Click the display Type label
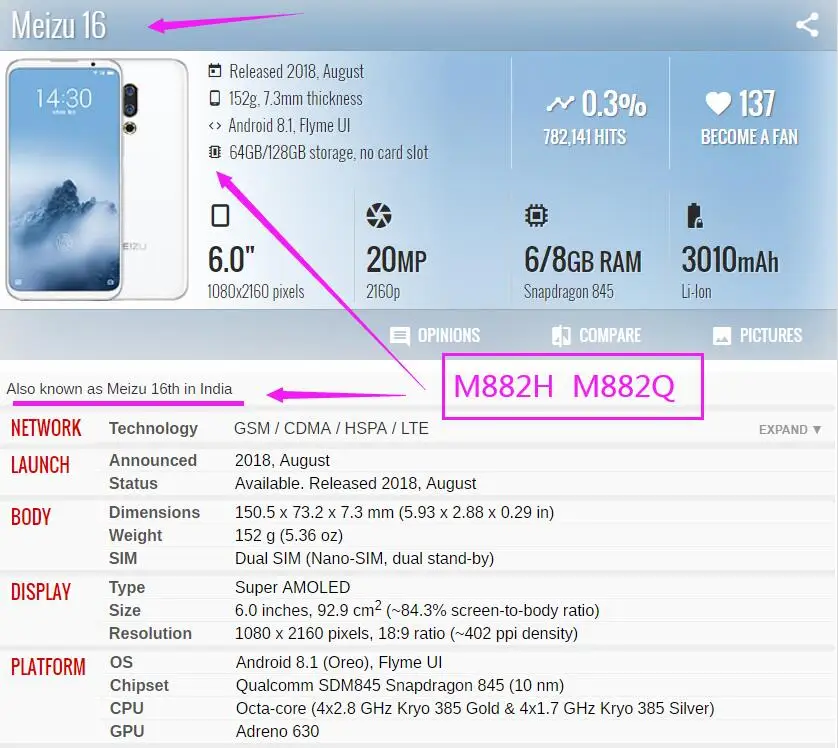Viewport: 838px width, 748px height. [x=127, y=587]
